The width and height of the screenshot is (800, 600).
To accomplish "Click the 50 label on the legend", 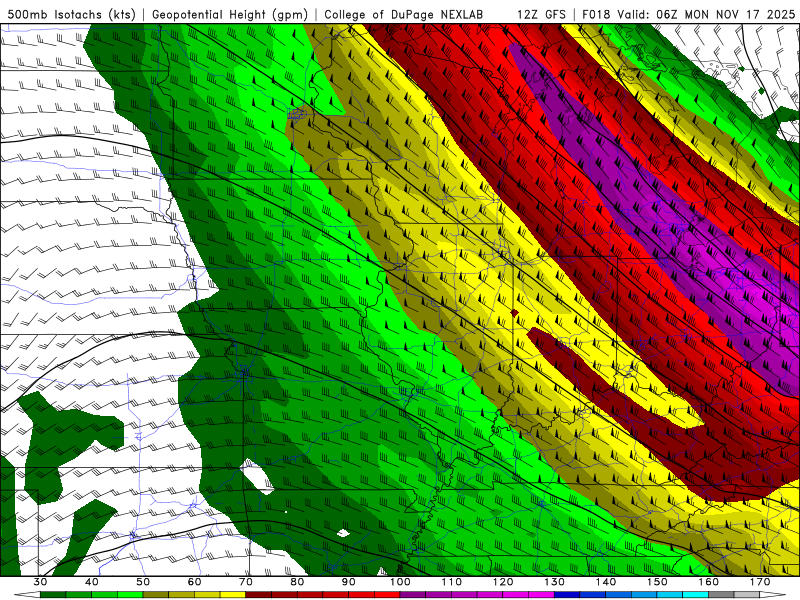I will click(143, 582).
